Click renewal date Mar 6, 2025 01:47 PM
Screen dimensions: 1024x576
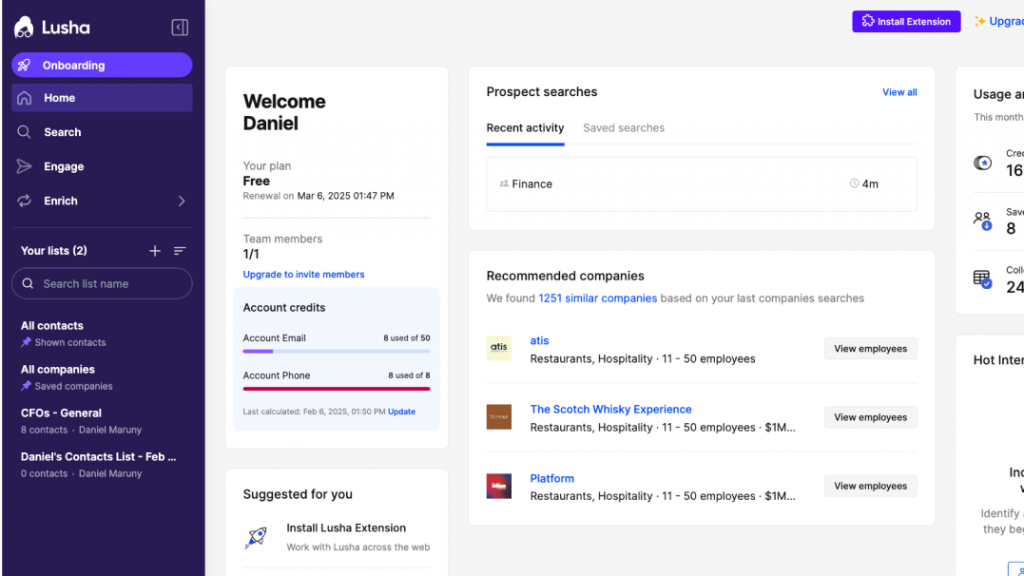[x=345, y=196]
